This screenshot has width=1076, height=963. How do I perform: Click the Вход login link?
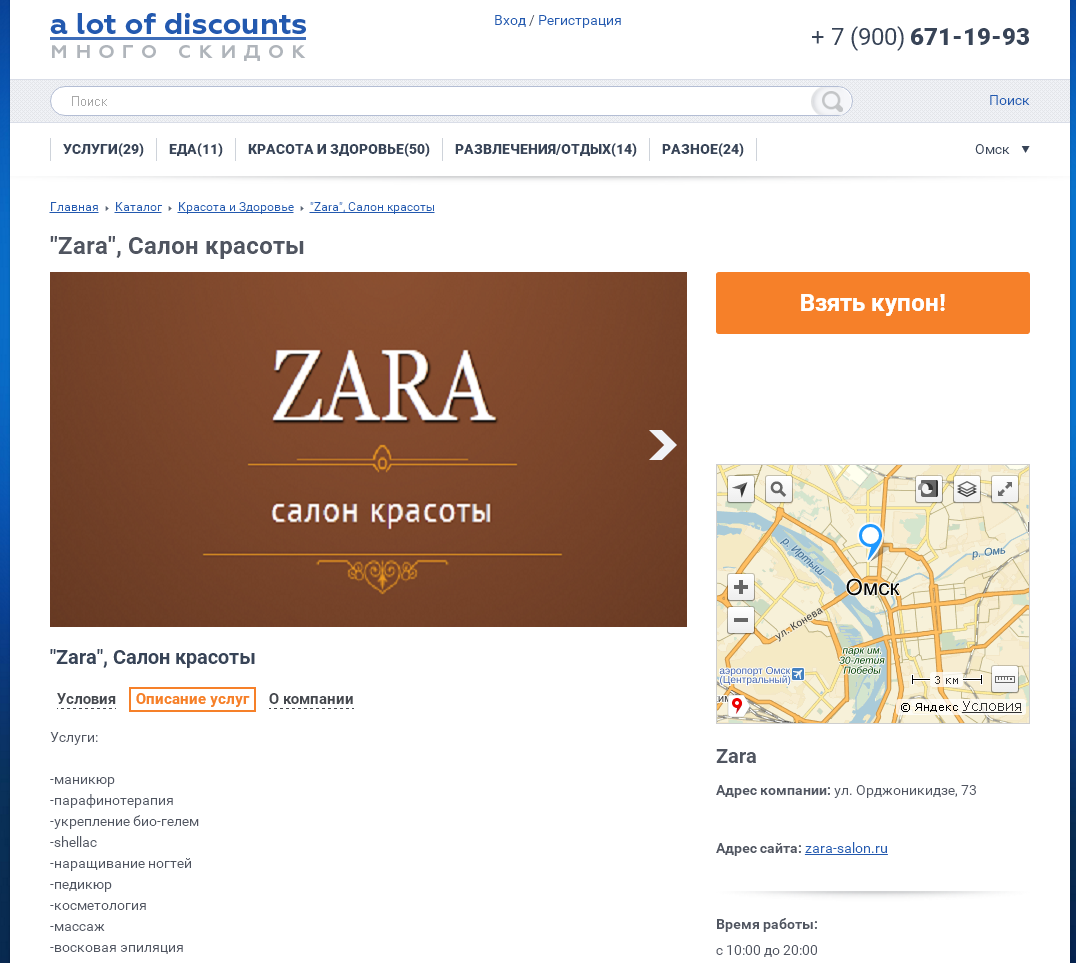click(510, 21)
